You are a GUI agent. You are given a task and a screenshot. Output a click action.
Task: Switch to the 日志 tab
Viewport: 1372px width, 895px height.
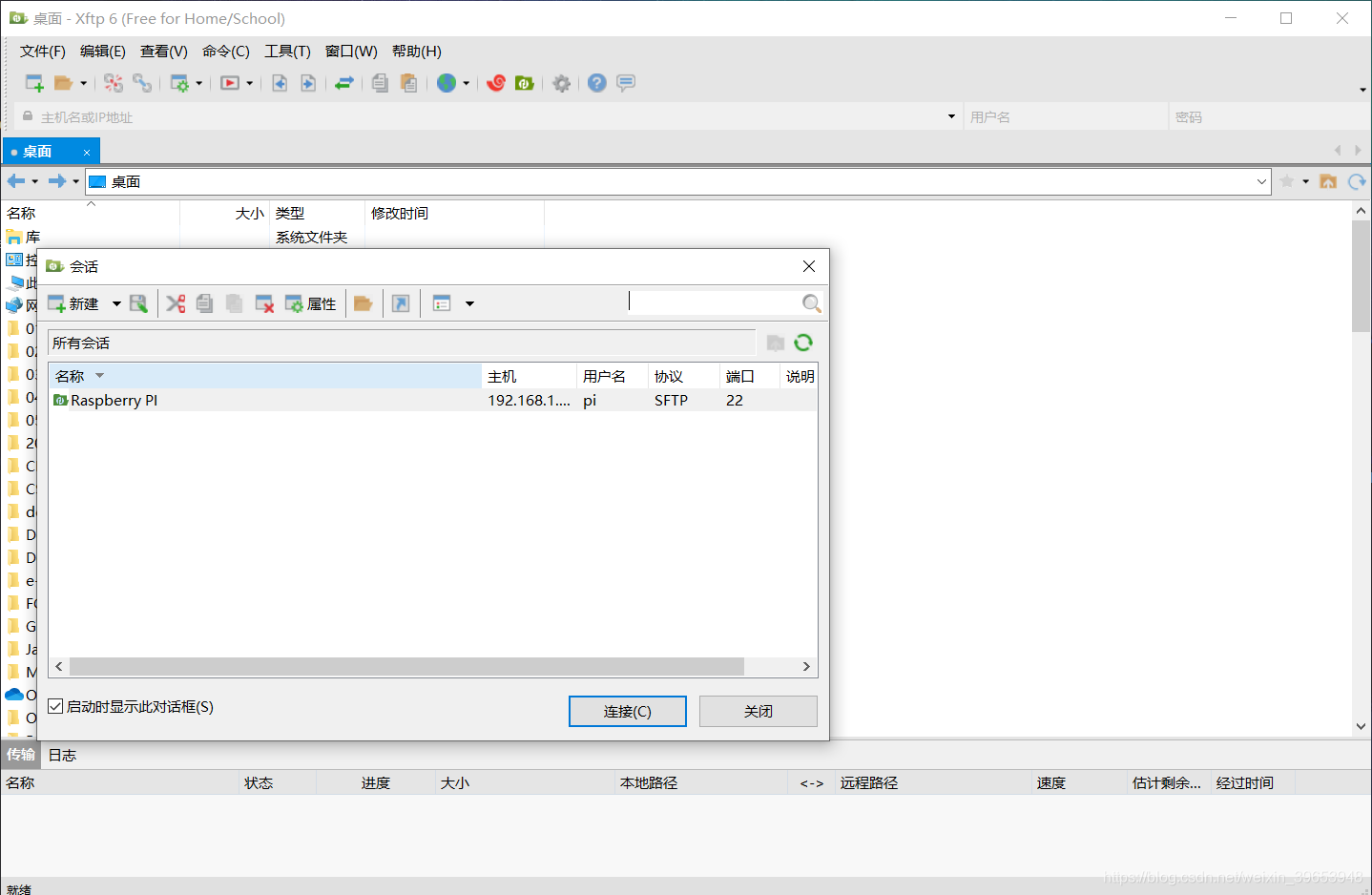pyautogui.click(x=62, y=755)
